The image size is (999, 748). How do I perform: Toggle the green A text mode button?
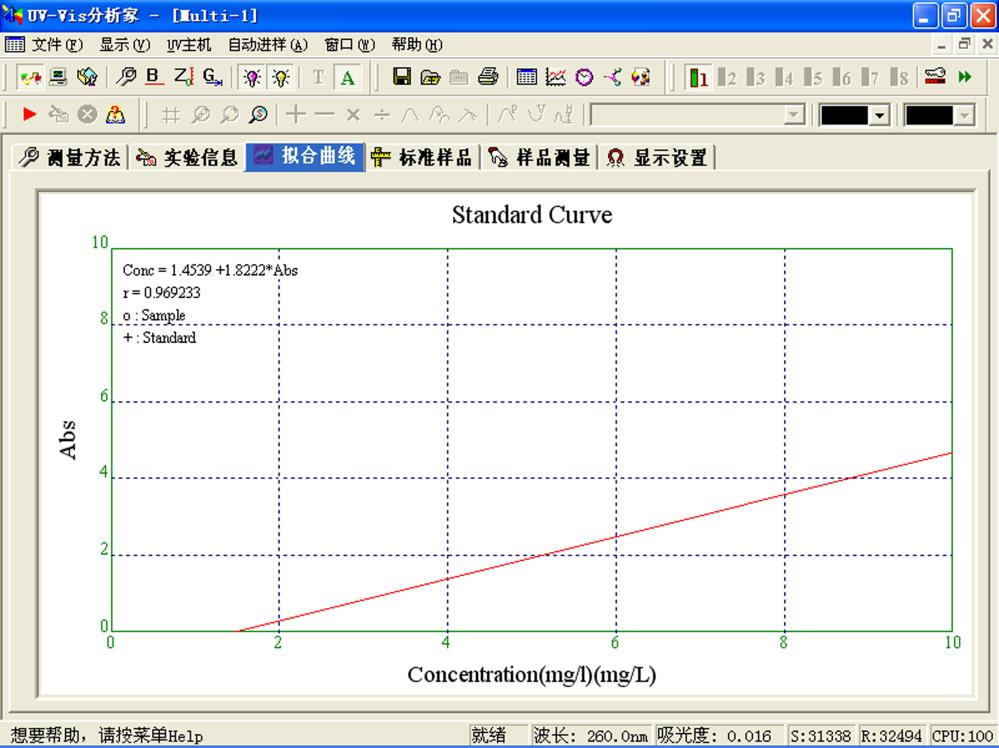coord(347,77)
